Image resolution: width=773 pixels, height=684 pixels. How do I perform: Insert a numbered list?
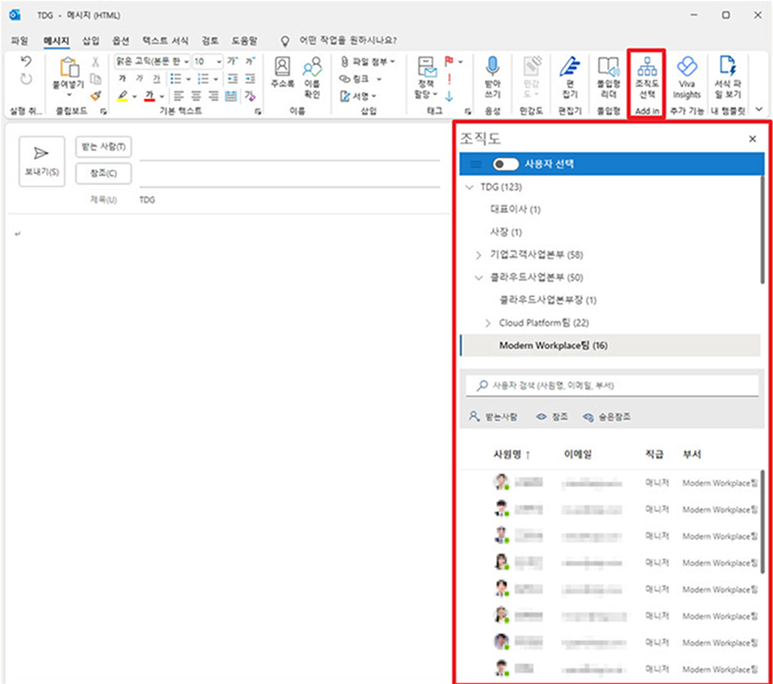[203, 78]
